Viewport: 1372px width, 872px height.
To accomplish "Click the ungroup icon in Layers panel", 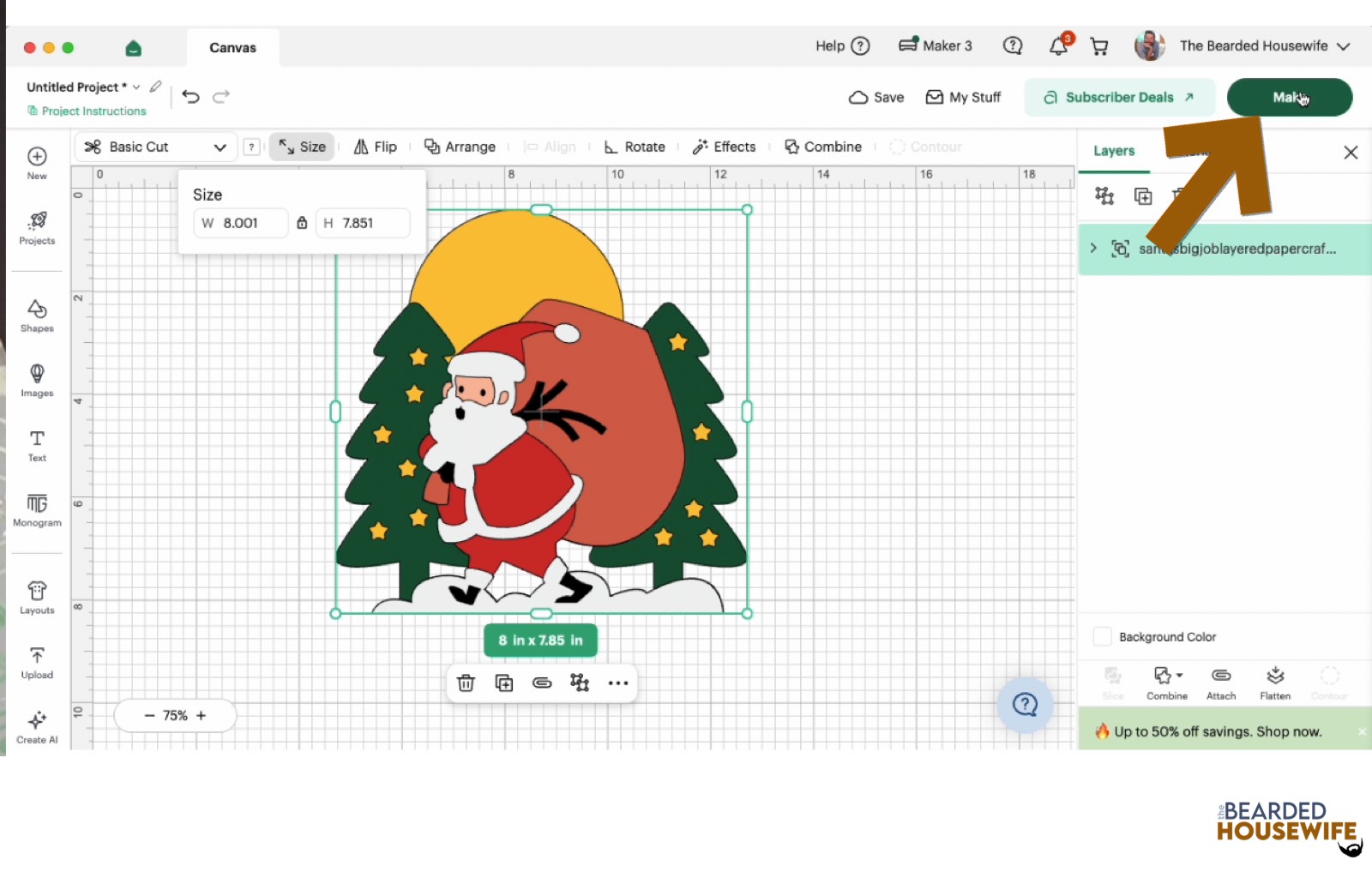I will pos(1104,196).
